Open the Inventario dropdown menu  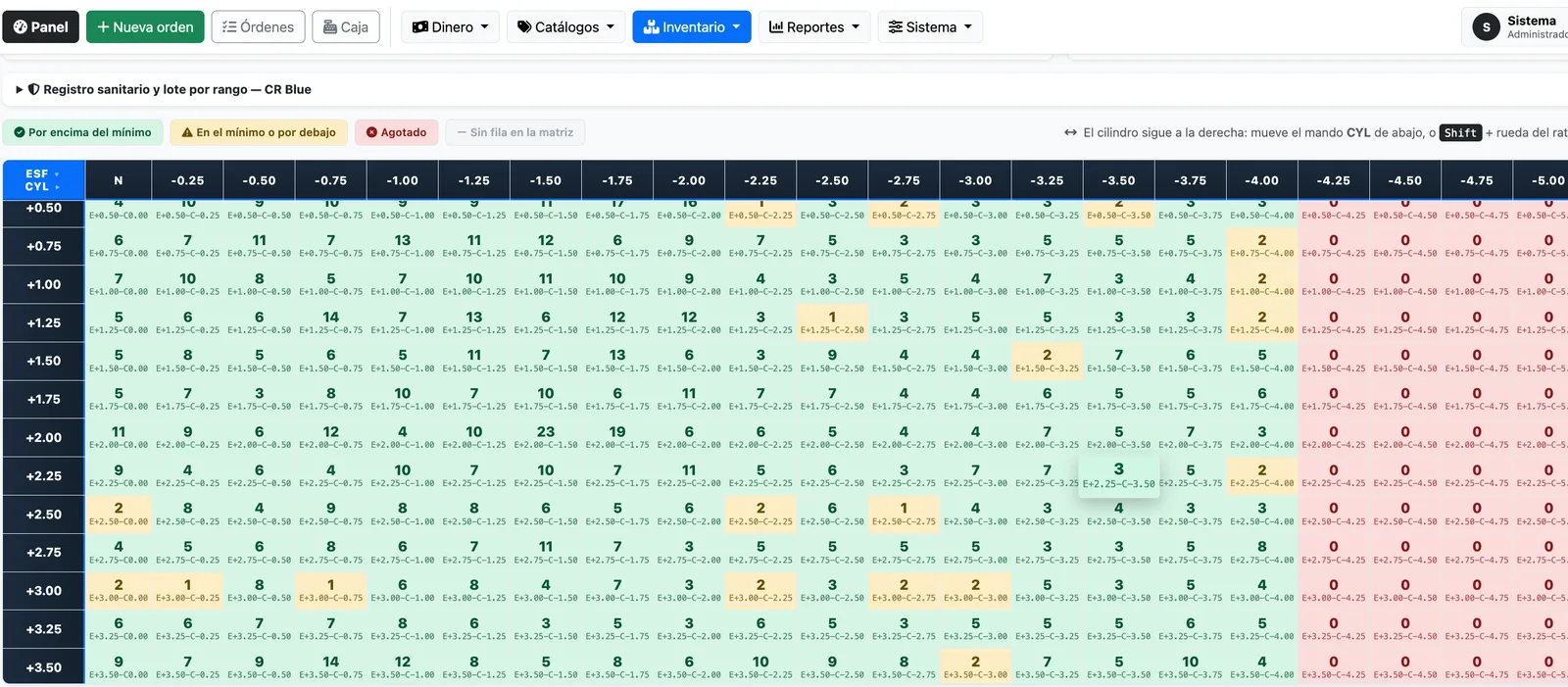point(692,26)
